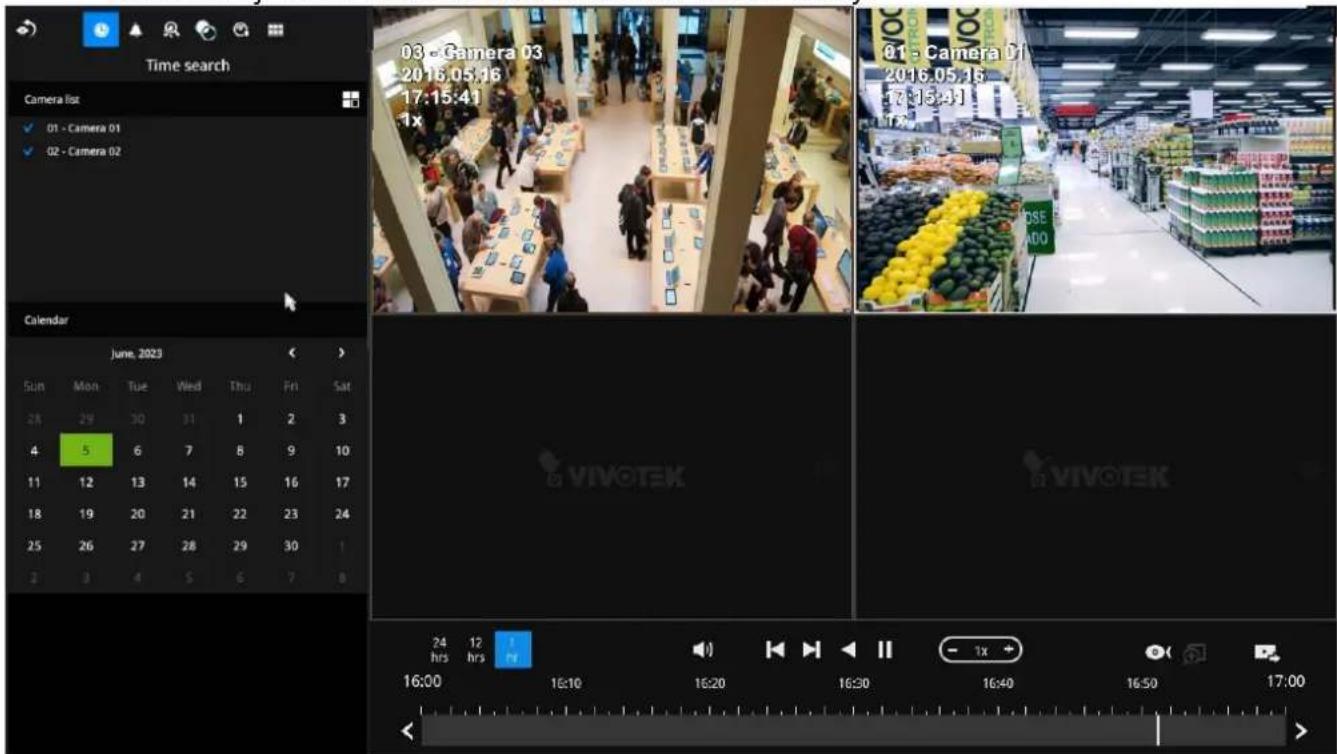The image size is (1337, 754).
Task: Set timeline range to 24 hrs
Action: [x=440, y=650]
